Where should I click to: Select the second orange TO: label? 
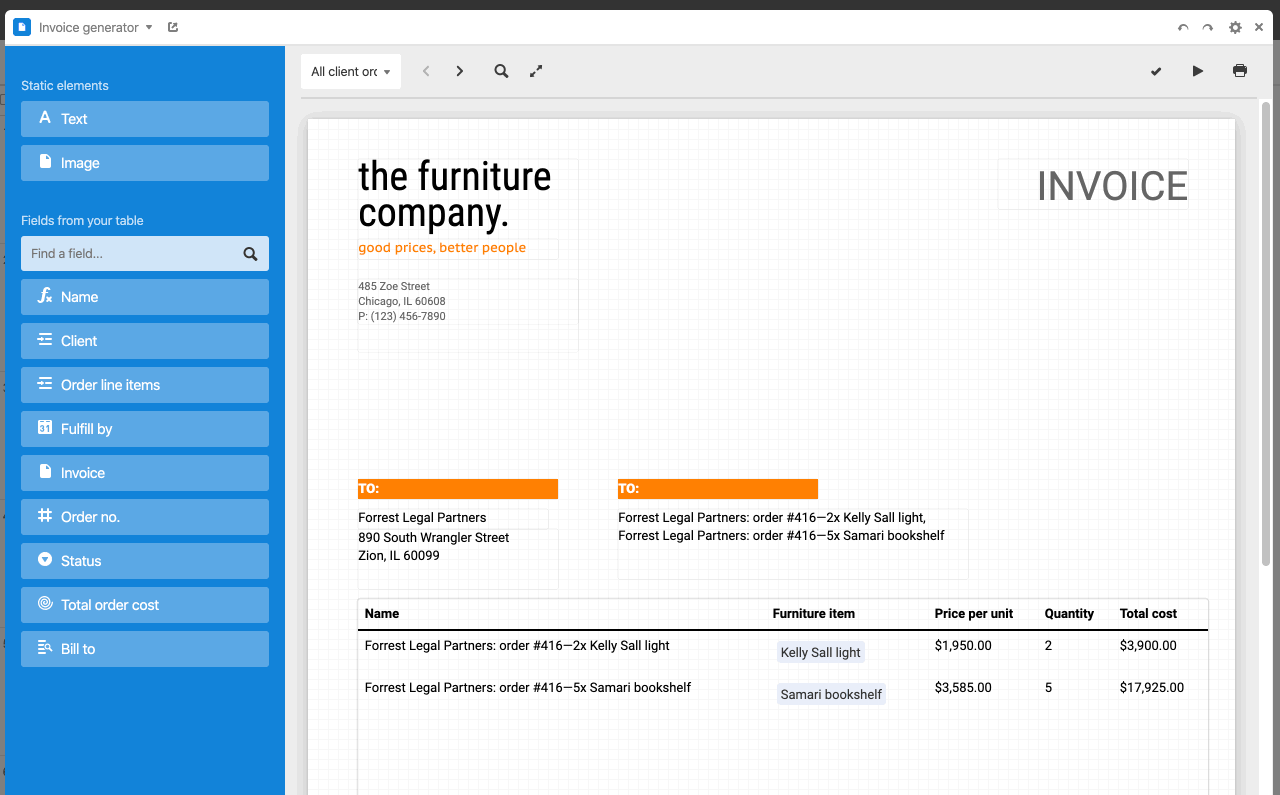tap(718, 489)
